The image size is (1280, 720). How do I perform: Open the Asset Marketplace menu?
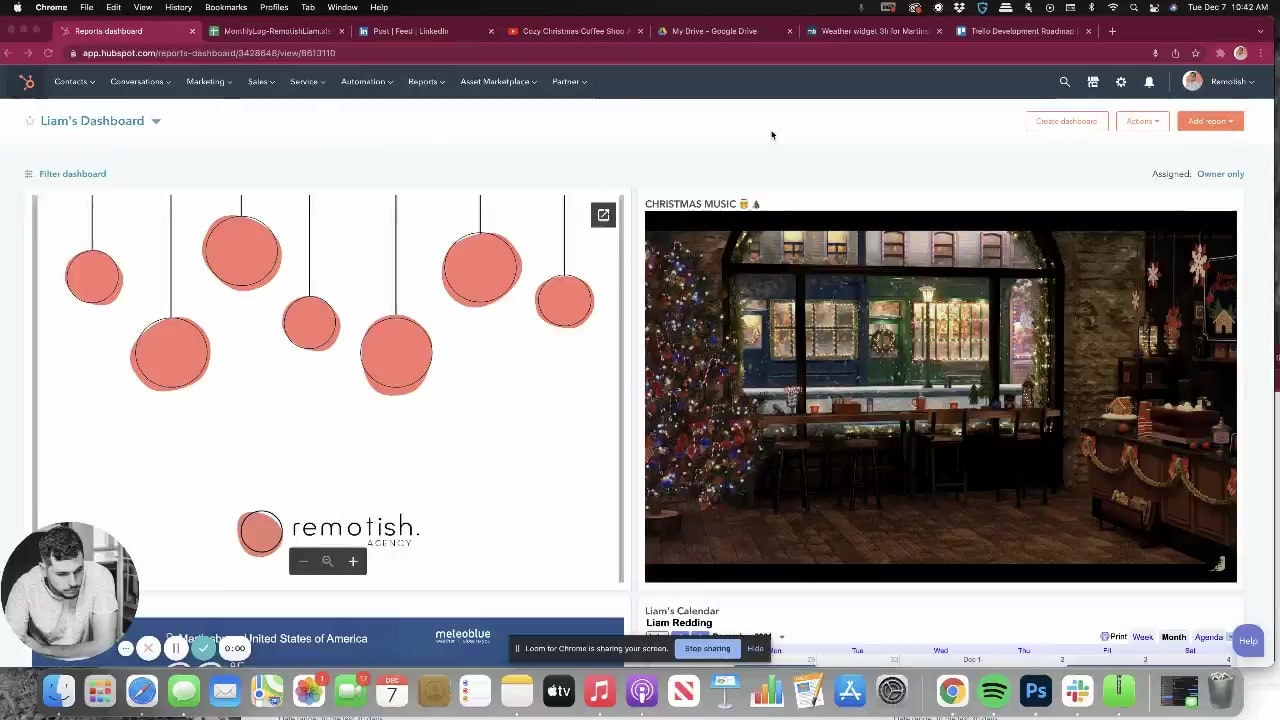click(x=498, y=82)
